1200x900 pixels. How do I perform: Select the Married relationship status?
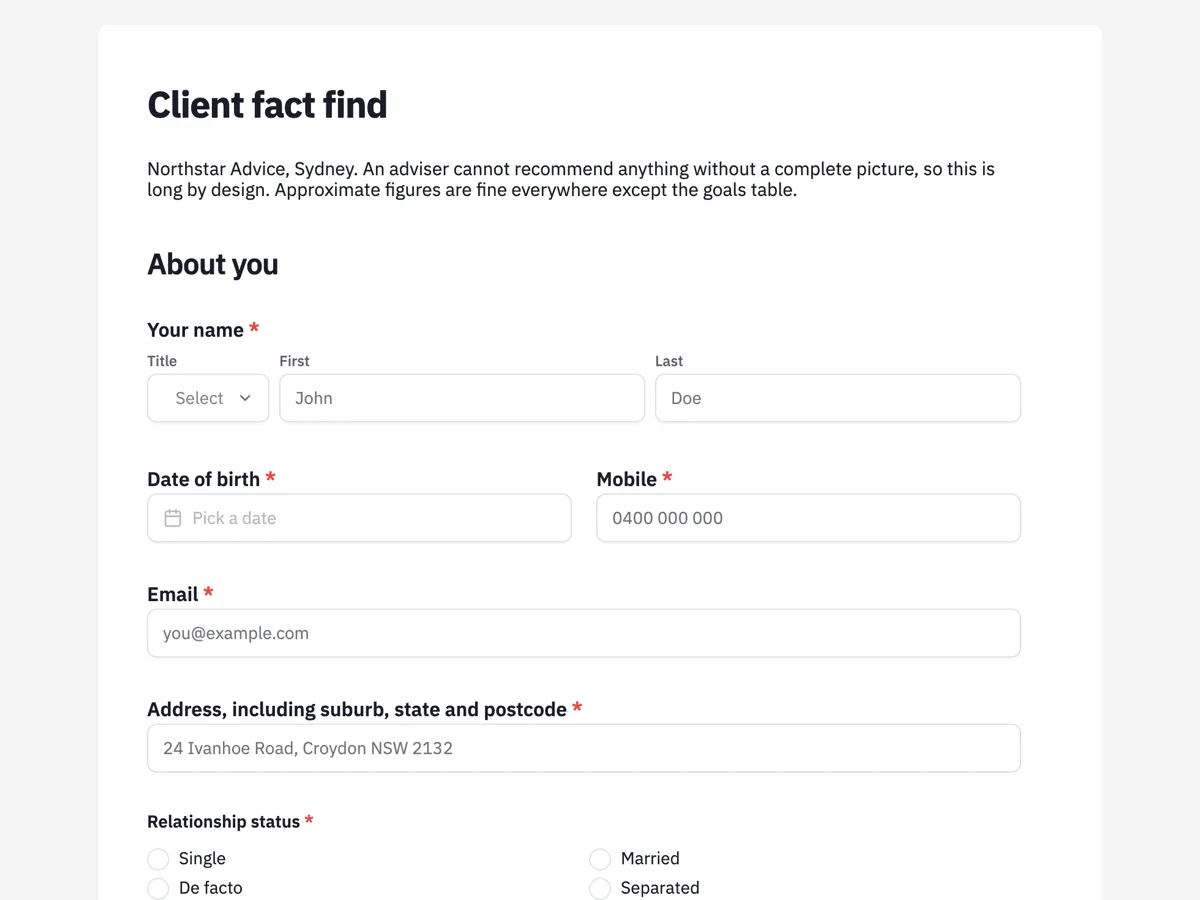pyautogui.click(x=600, y=859)
